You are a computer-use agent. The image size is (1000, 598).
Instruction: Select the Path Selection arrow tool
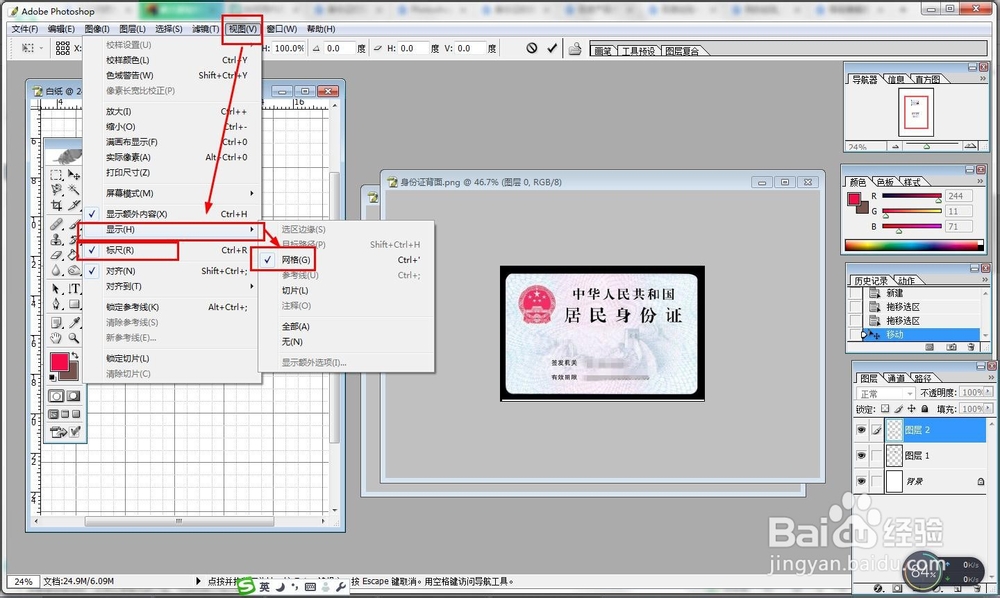click(56, 289)
